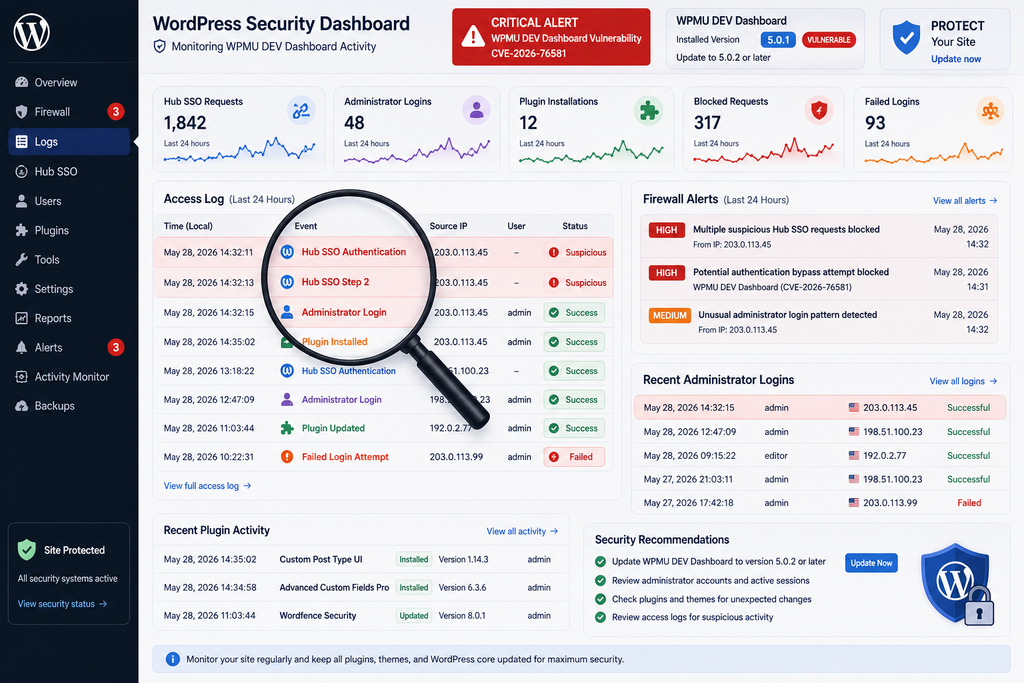Click the Plugin Installations puzzle icon
The height and width of the screenshot is (683, 1024).
(x=648, y=110)
